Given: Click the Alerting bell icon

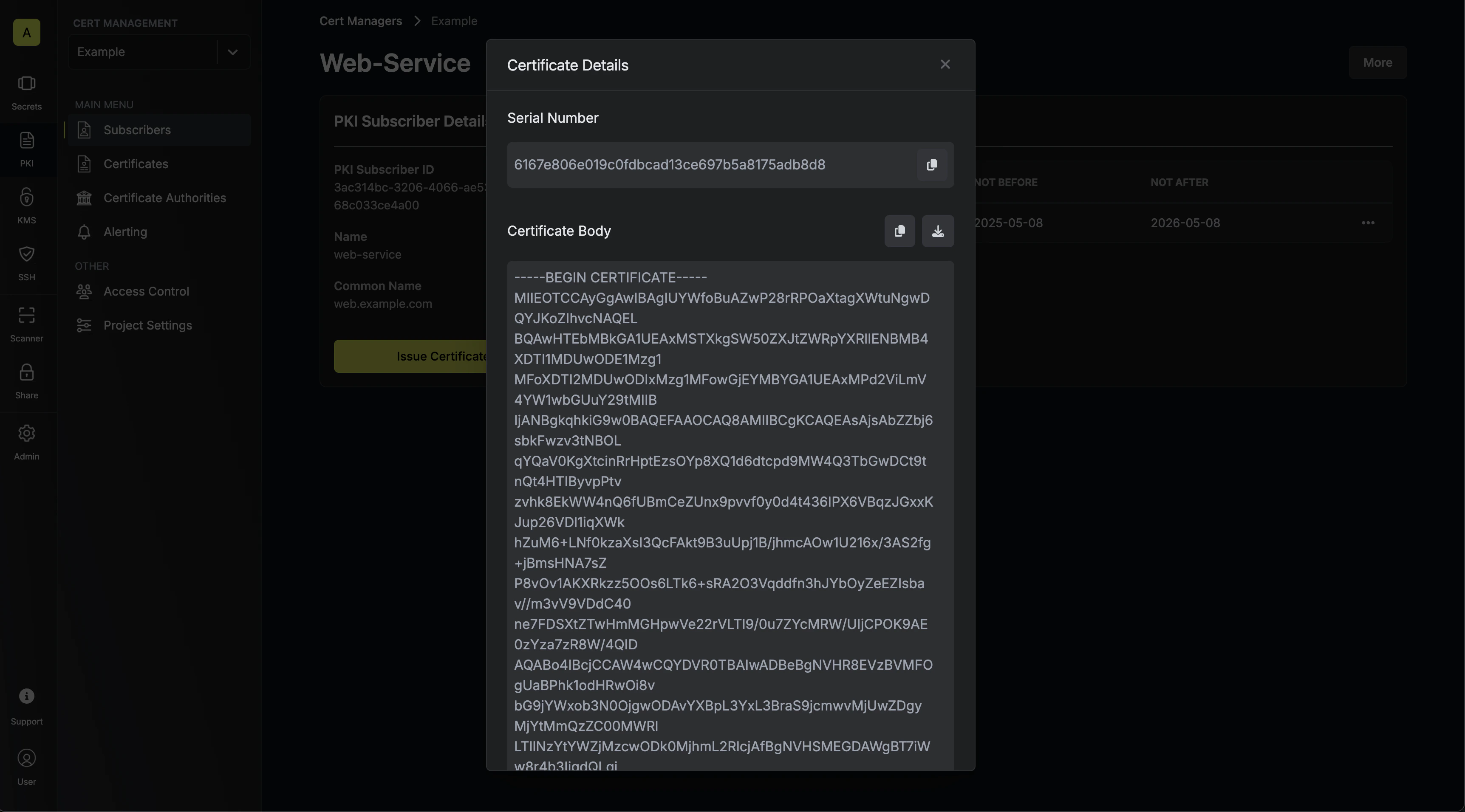Looking at the screenshot, I should [x=84, y=232].
